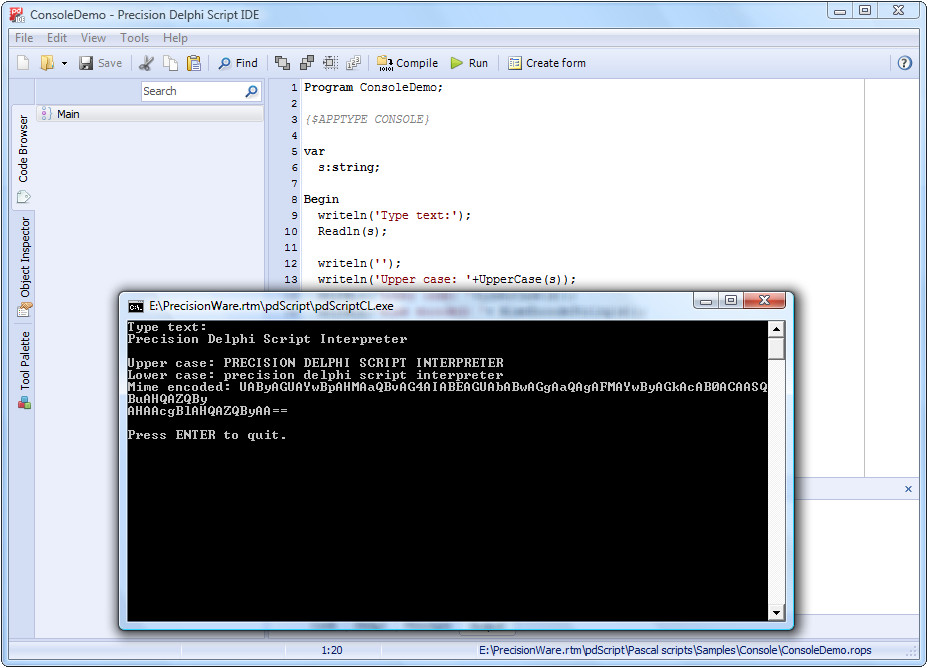Click the Upper case writeln line
928x668 pixels.
coord(446,279)
